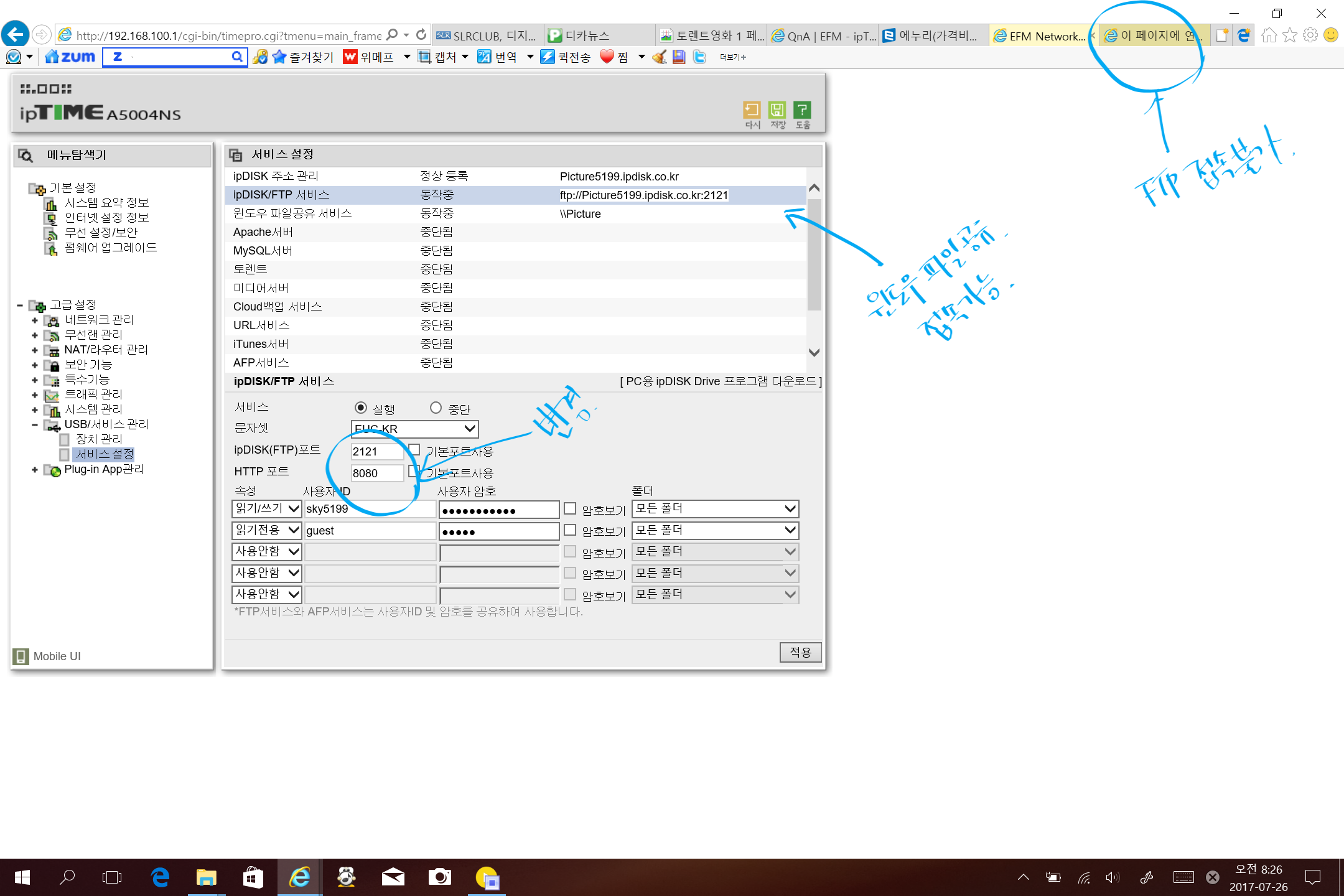1344x896 pixels.
Task: Click the 위메프 toolbar icon
Action: tap(350, 57)
